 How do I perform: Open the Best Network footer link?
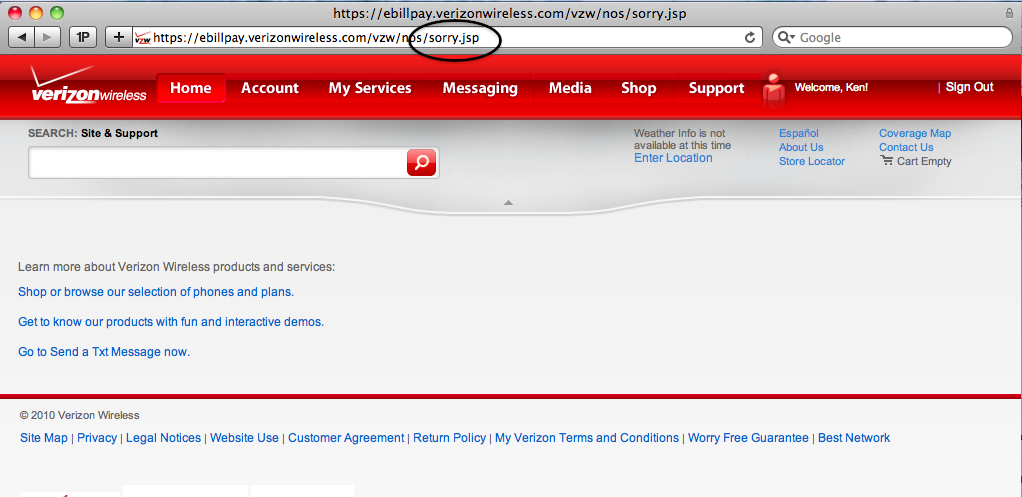(x=854, y=438)
